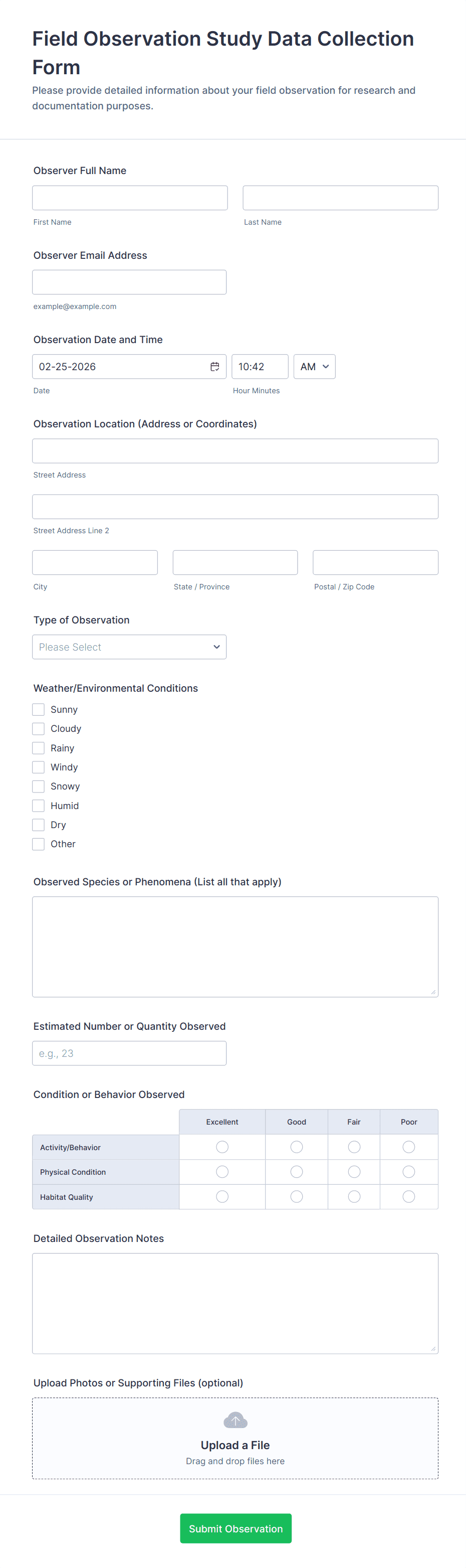Click the Detailed Observation Notes textarea
Viewport: 466px width, 1568px height.
coord(235,1303)
